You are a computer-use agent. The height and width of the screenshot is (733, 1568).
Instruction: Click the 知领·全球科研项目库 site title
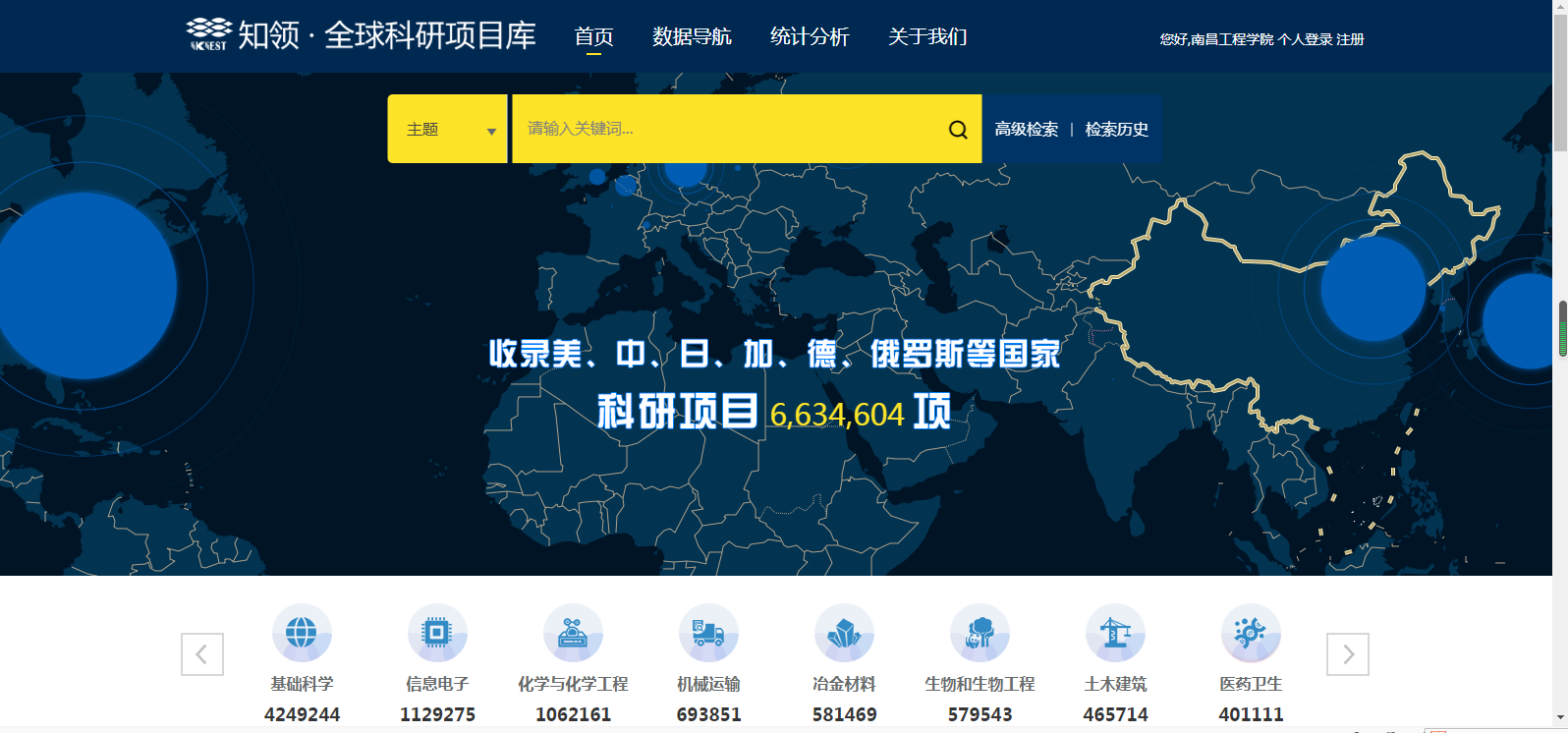pos(387,35)
